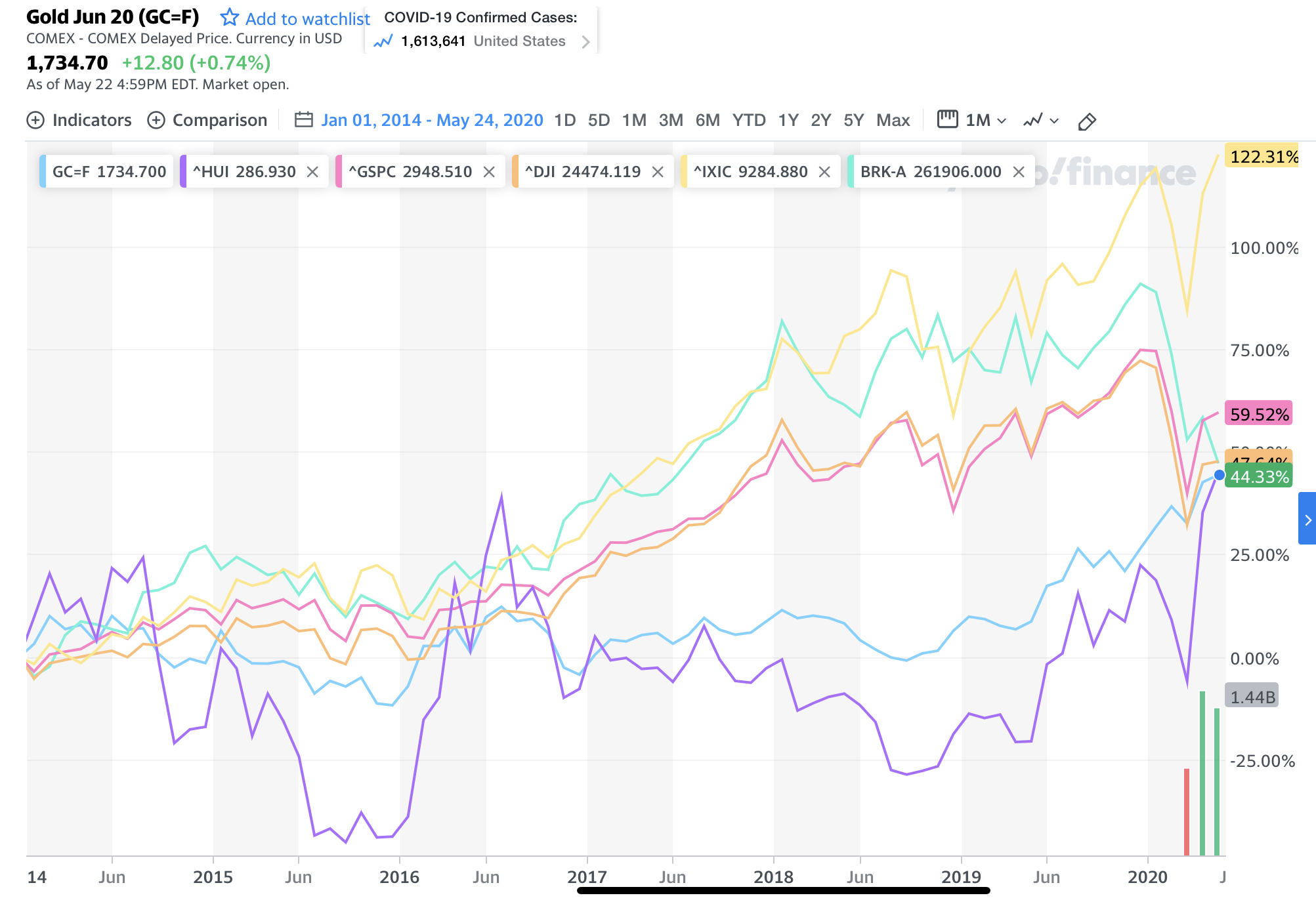Open the chart type line dropdown
Viewport: 1316px width, 904px height.
tap(1041, 120)
